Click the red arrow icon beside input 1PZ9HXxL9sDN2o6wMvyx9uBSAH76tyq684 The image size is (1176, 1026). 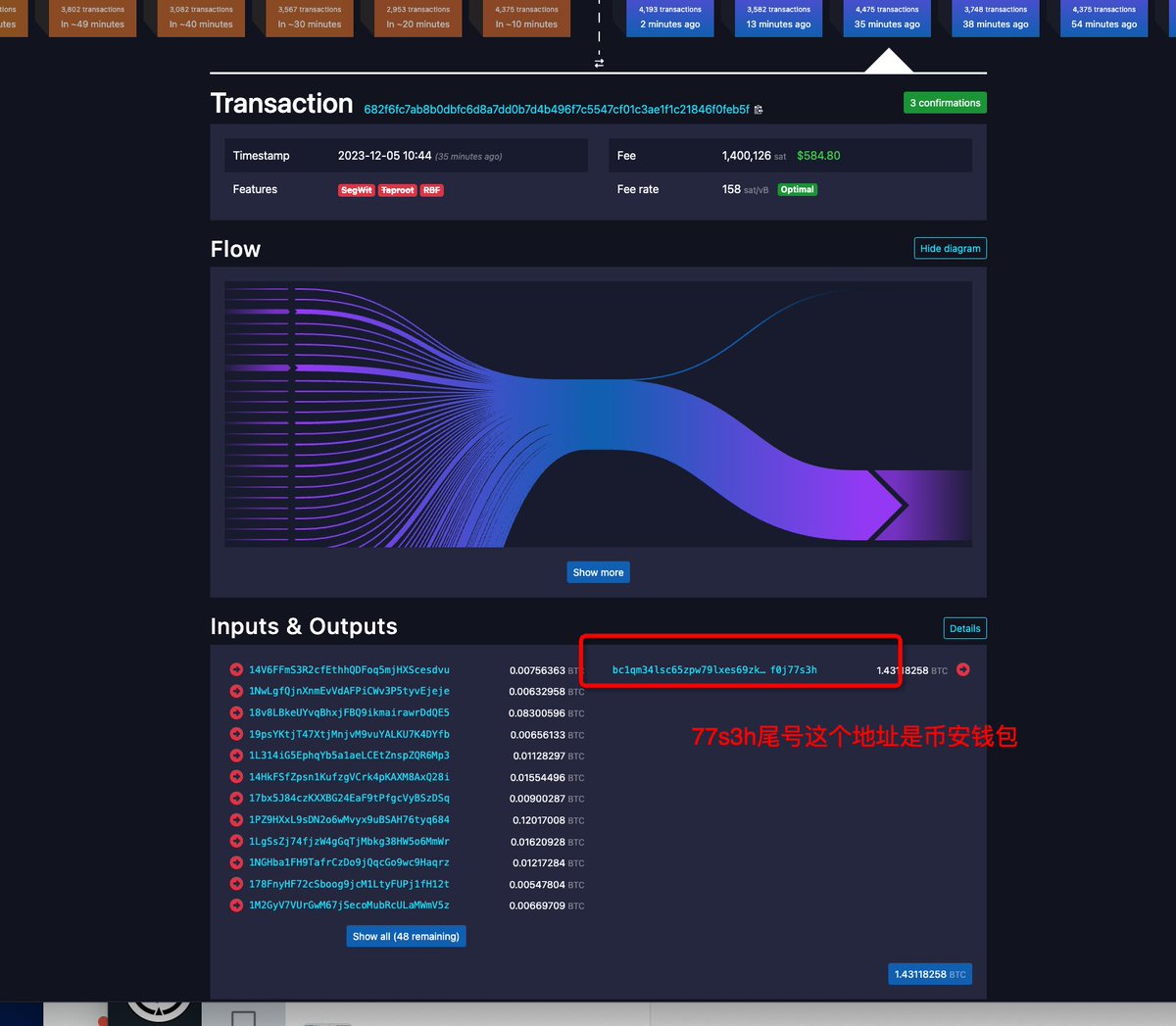coord(236,820)
